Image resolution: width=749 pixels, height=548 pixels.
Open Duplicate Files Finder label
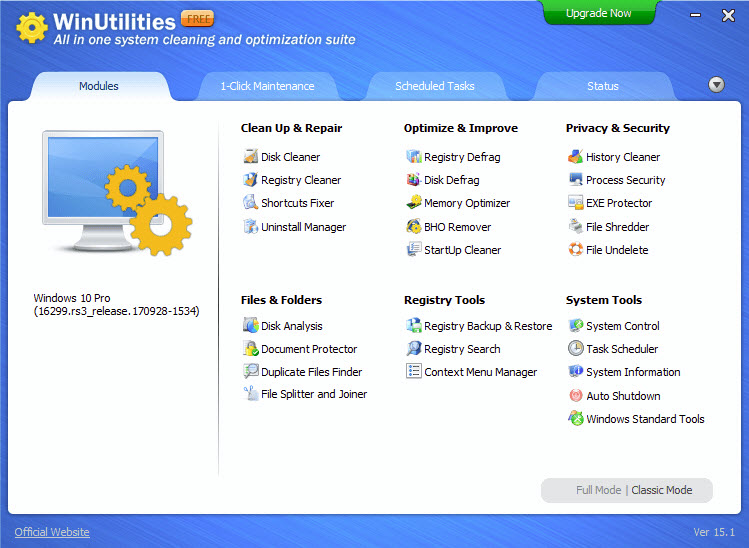pos(311,372)
